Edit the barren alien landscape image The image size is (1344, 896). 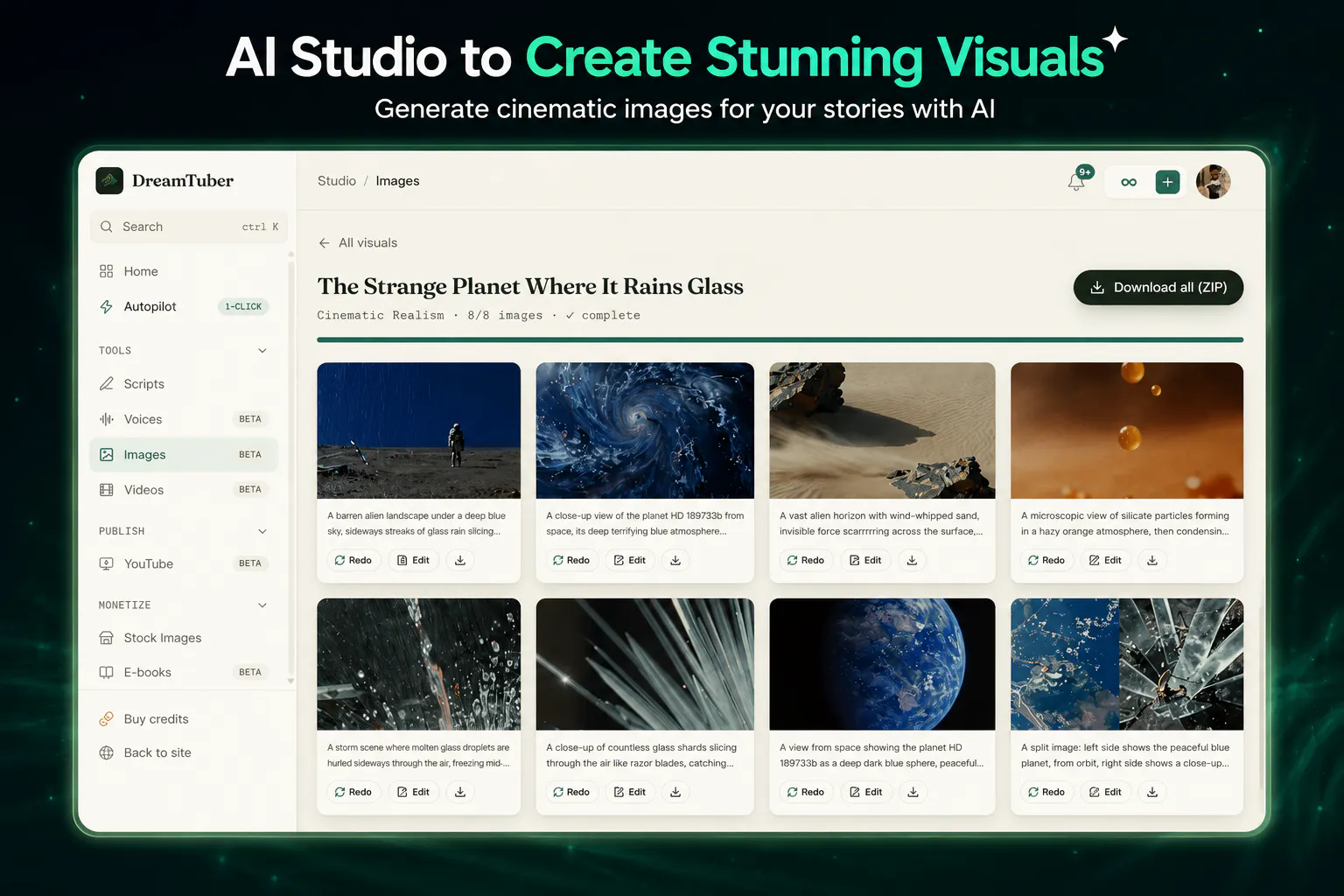point(413,560)
